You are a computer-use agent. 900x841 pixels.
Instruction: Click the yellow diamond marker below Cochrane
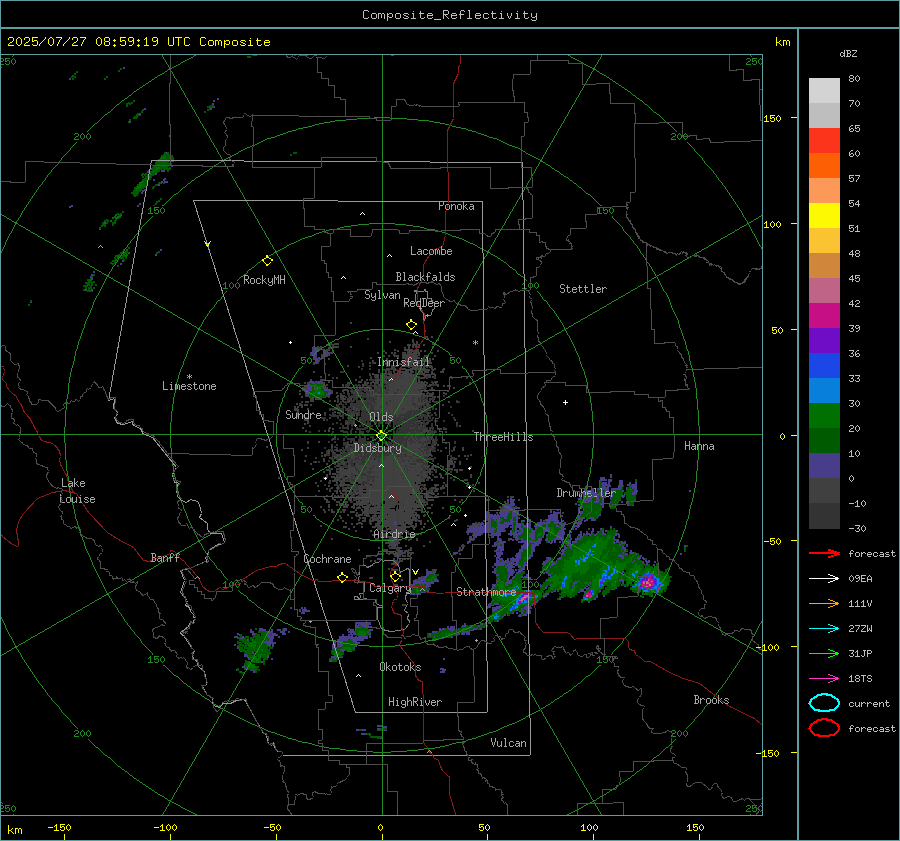[x=343, y=578]
